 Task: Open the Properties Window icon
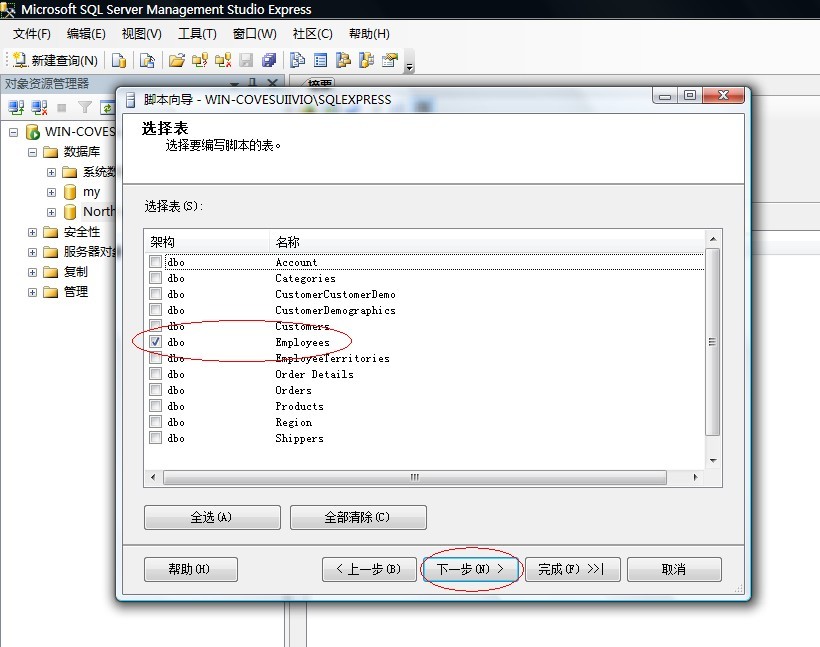point(390,61)
